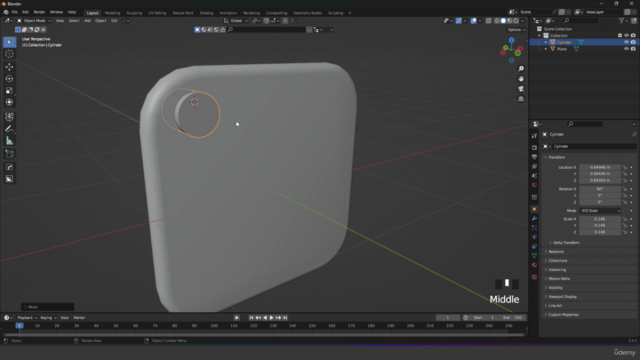Click the zoom view magnifier icon
The height and width of the screenshot is (360, 640).
coord(521,69)
